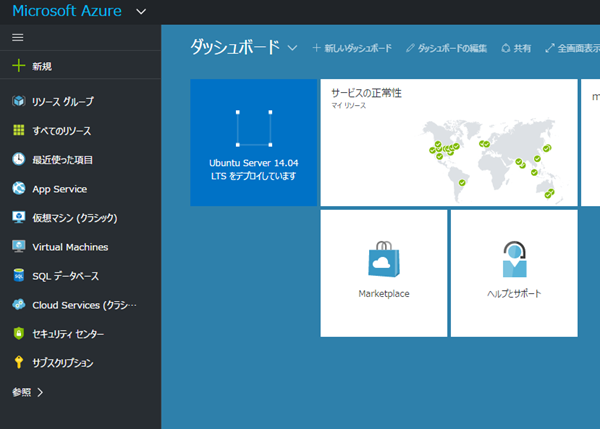Open the Microsoft Azure dropdown chevron
Screen dimensions: 600x429
pos(141,12)
